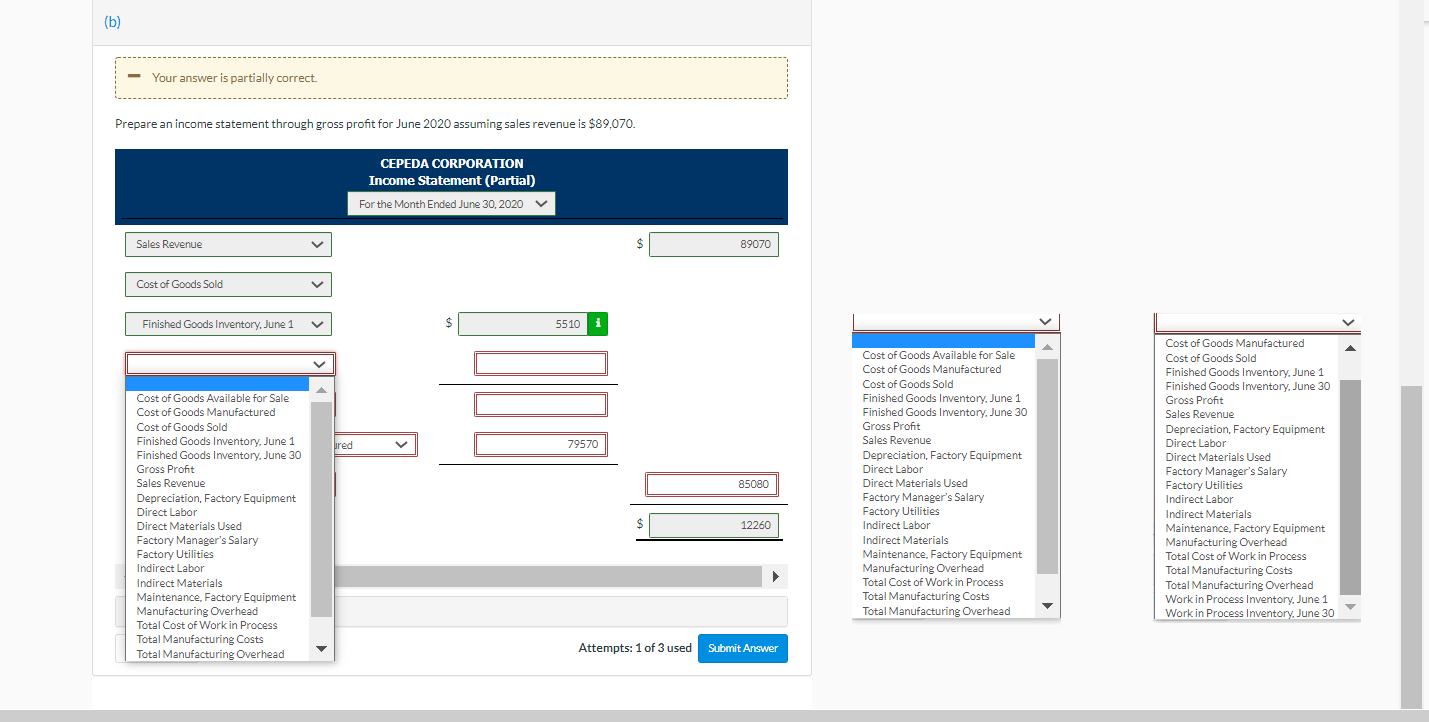Choose Total Manufacturing Costs from the open list

pos(200,638)
